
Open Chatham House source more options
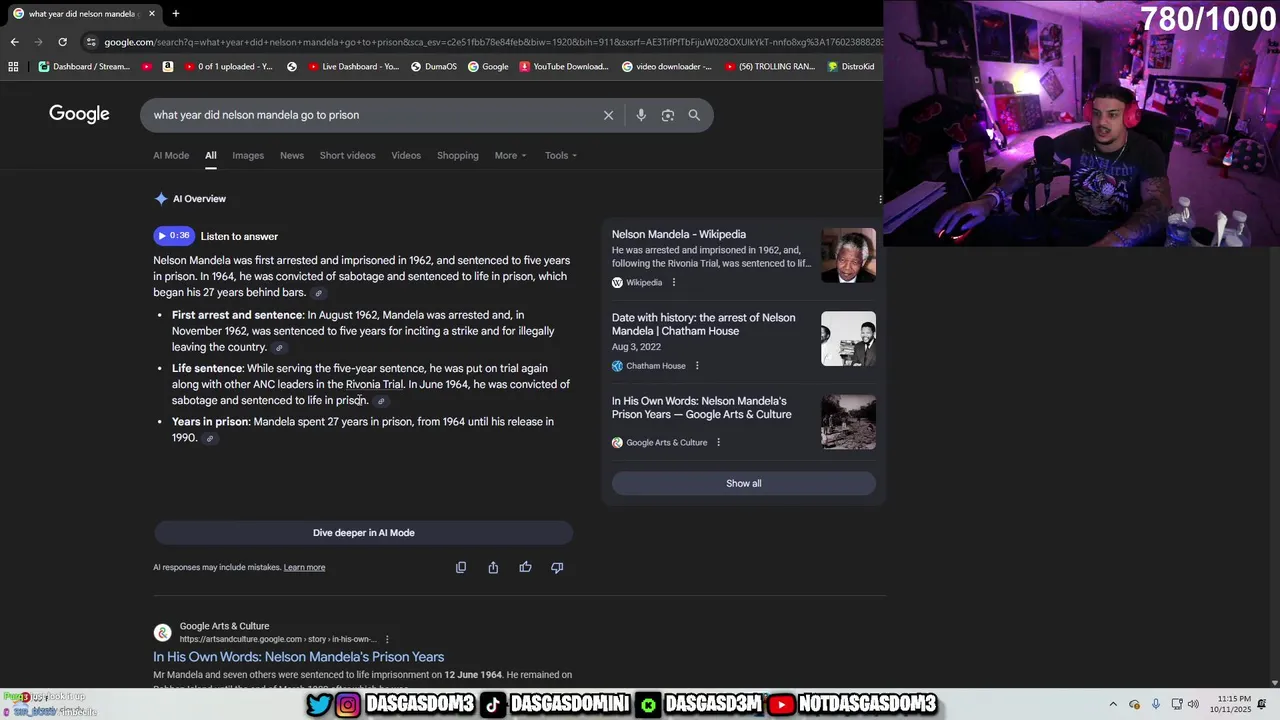(x=697, y=366)
